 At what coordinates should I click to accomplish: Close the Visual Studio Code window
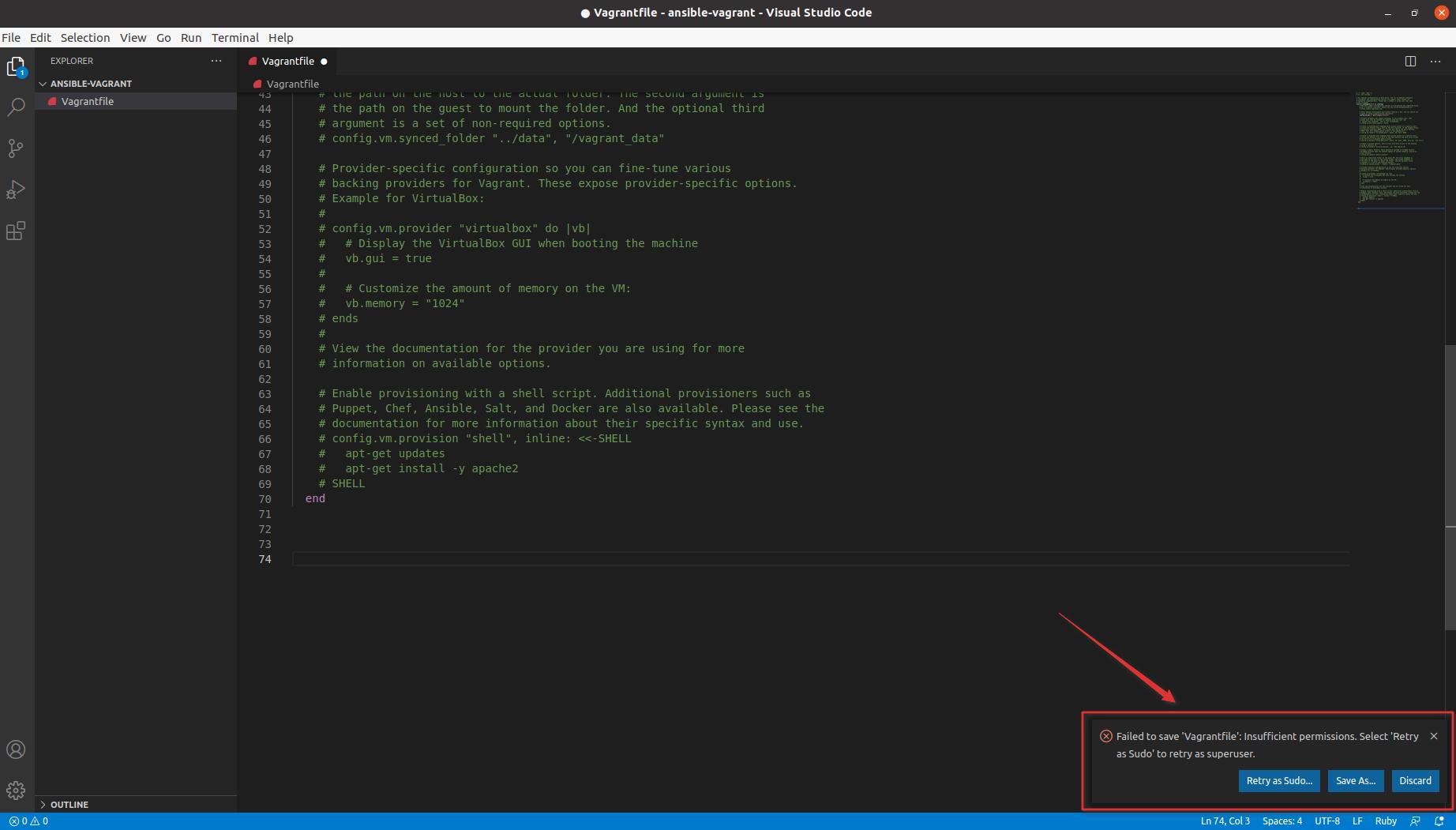(x=1441, y=13)
